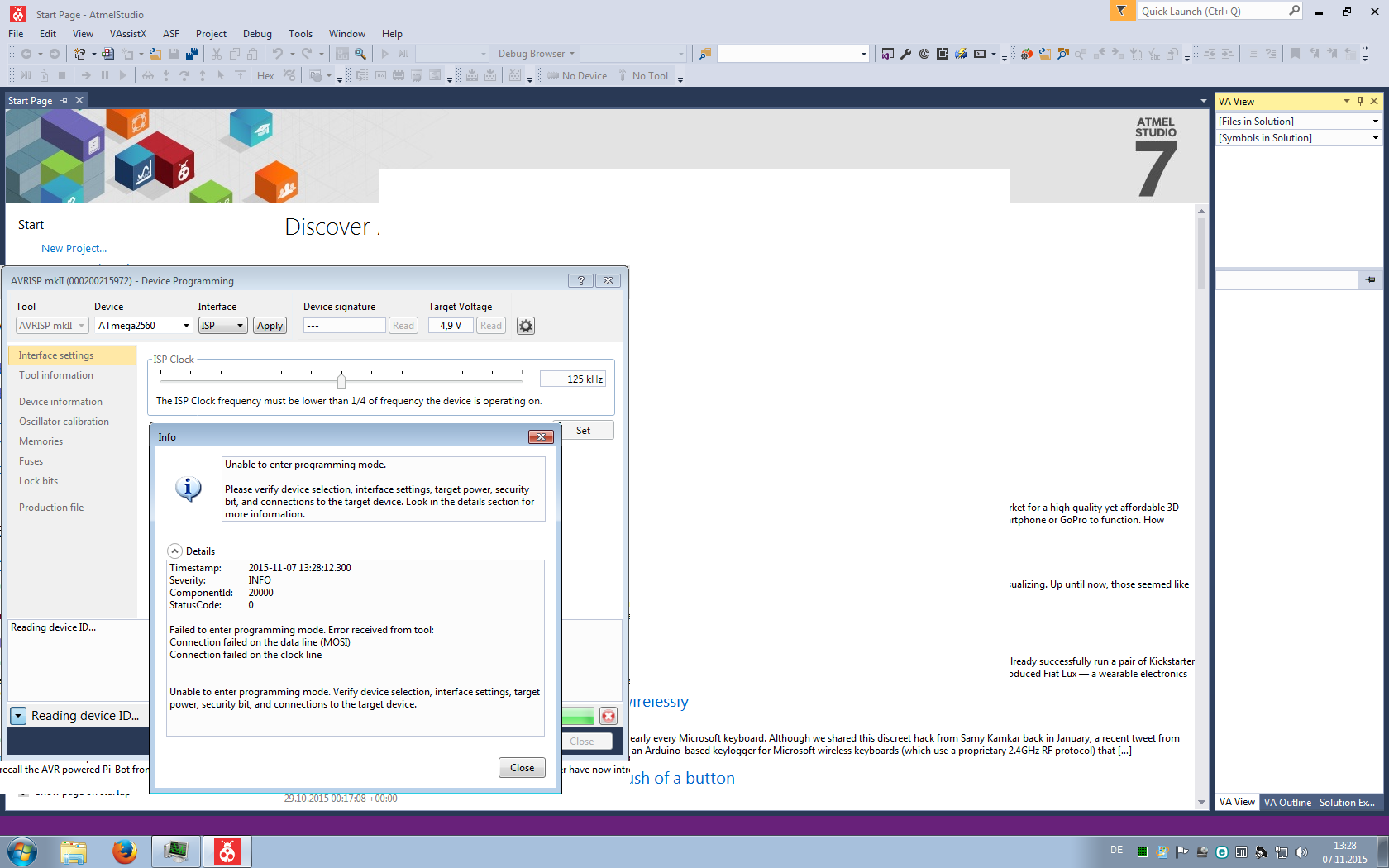Open the File menu

click(16, 34)
